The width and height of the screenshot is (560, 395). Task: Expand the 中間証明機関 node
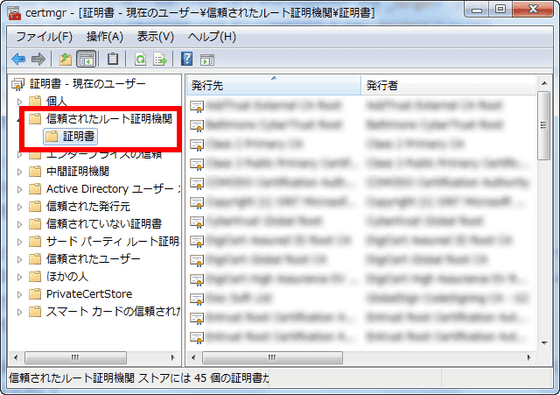20,172
